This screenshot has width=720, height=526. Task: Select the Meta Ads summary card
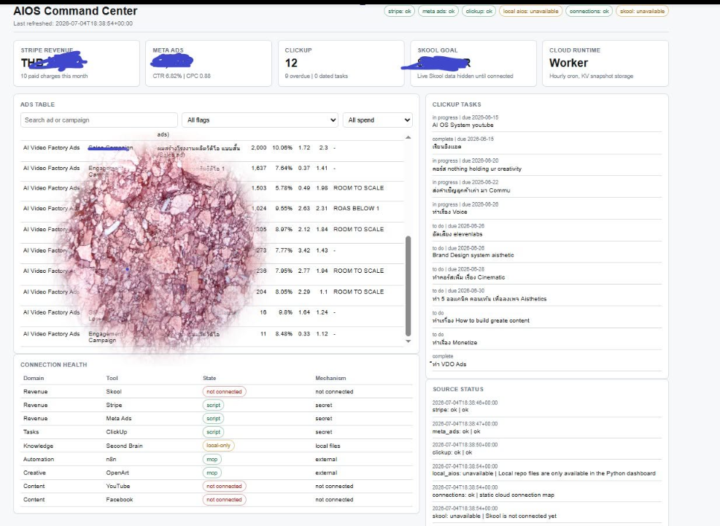click(x=208, y=63)
